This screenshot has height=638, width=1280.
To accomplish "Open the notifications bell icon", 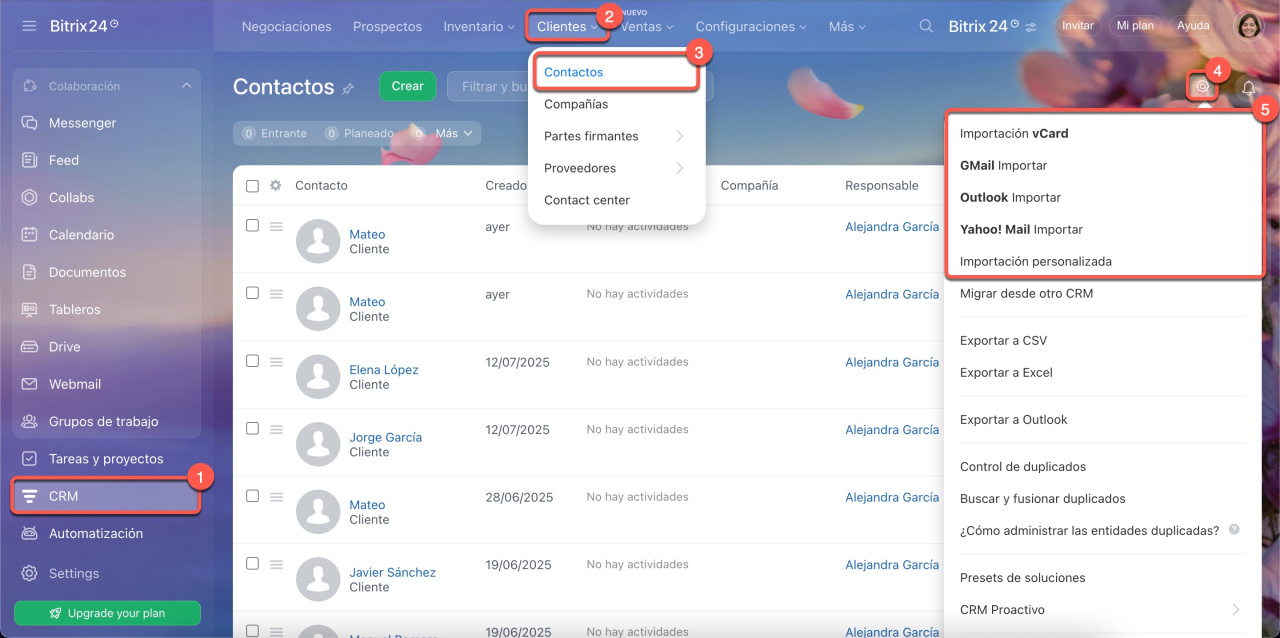I will pyautogui.click(x=1248, y=88).
